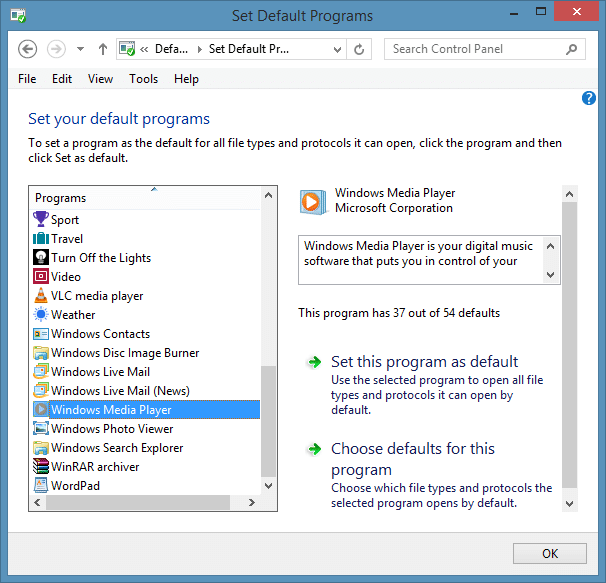
Task: Go up one level with up arrow
Action: tap(102, 49)
